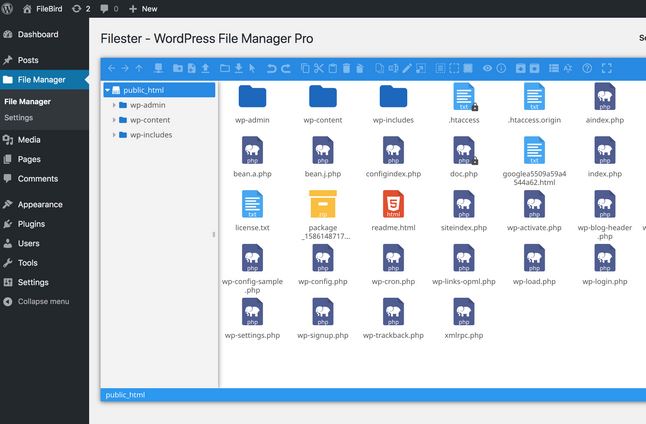
Task: Open updates indicator showing 2
Action: tap(81, 9)
